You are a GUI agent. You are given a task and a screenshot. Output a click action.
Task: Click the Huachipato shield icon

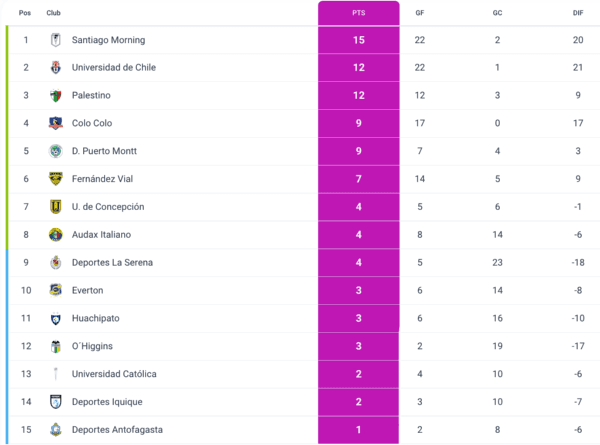56,318
